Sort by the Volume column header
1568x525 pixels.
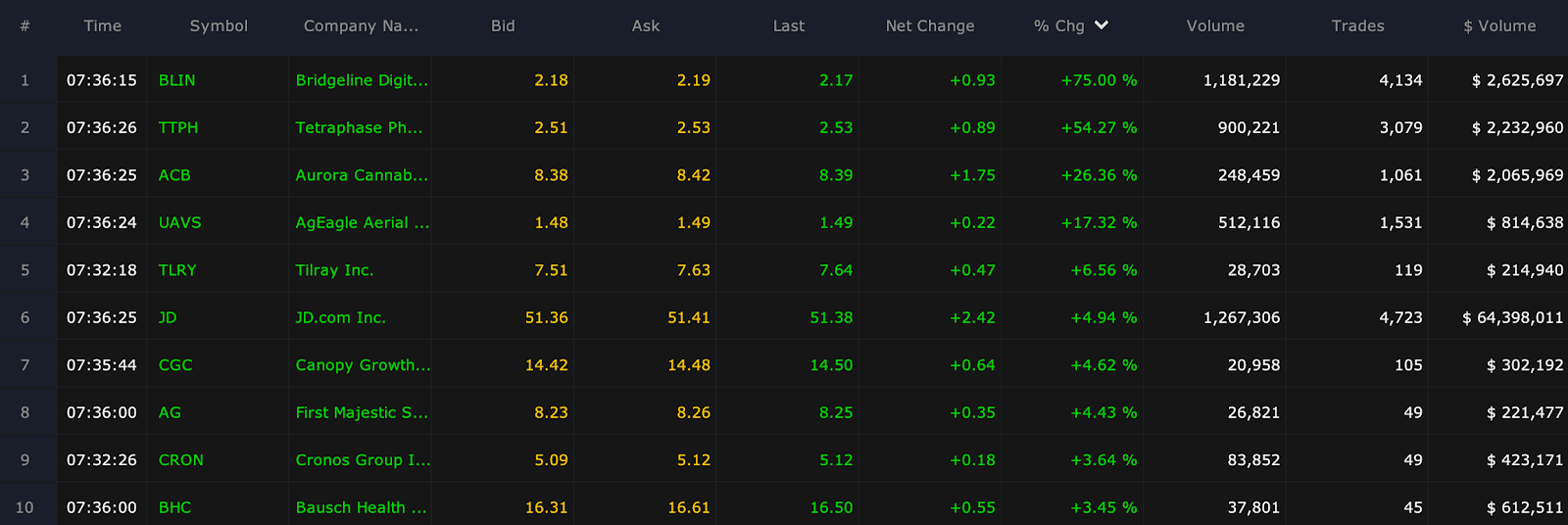[1215, 26]
